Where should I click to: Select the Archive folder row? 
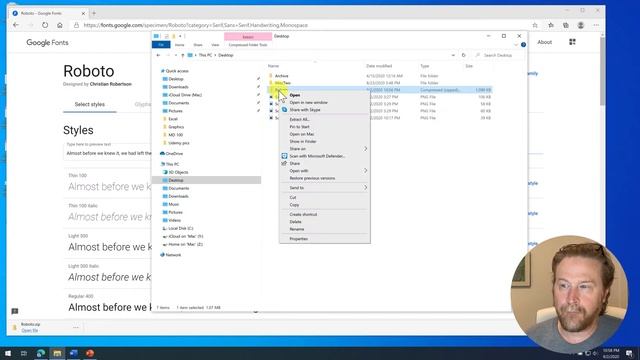[380, 76]
